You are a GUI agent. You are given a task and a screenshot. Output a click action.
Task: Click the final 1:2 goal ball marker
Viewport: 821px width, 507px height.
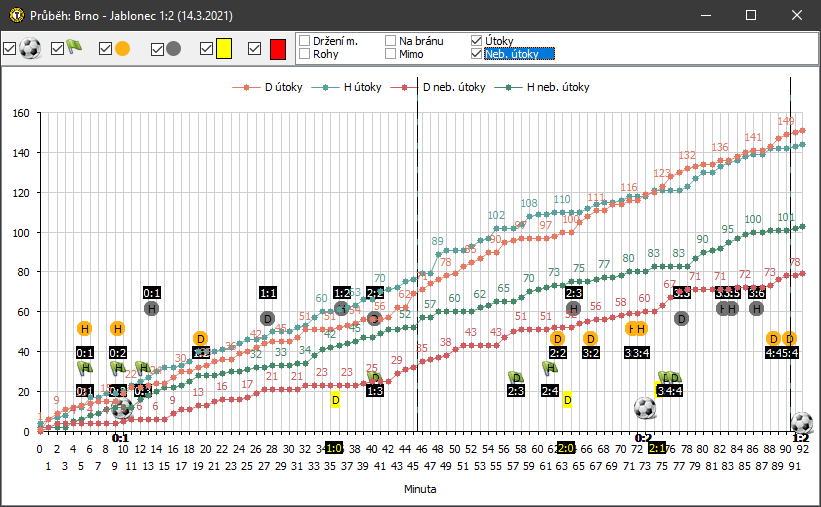pyautogui.click(x=802, y=422)
